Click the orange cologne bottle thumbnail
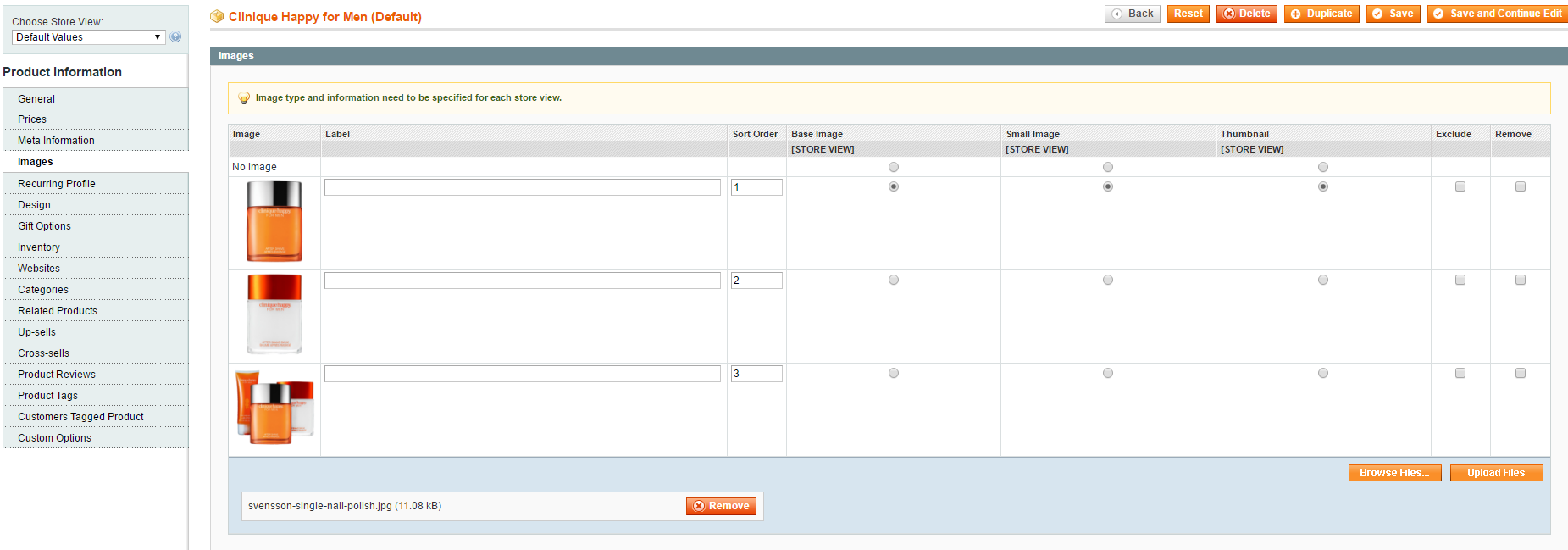 [x=274, y=222]
